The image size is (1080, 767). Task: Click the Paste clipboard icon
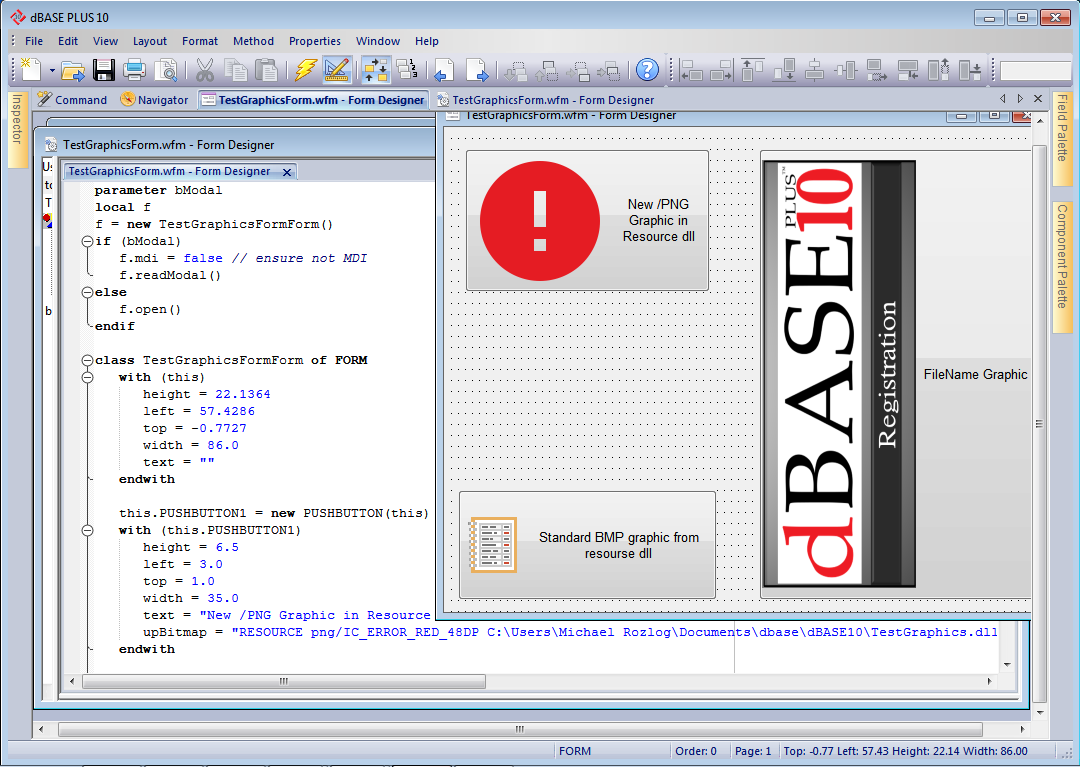tap(267, 70)
